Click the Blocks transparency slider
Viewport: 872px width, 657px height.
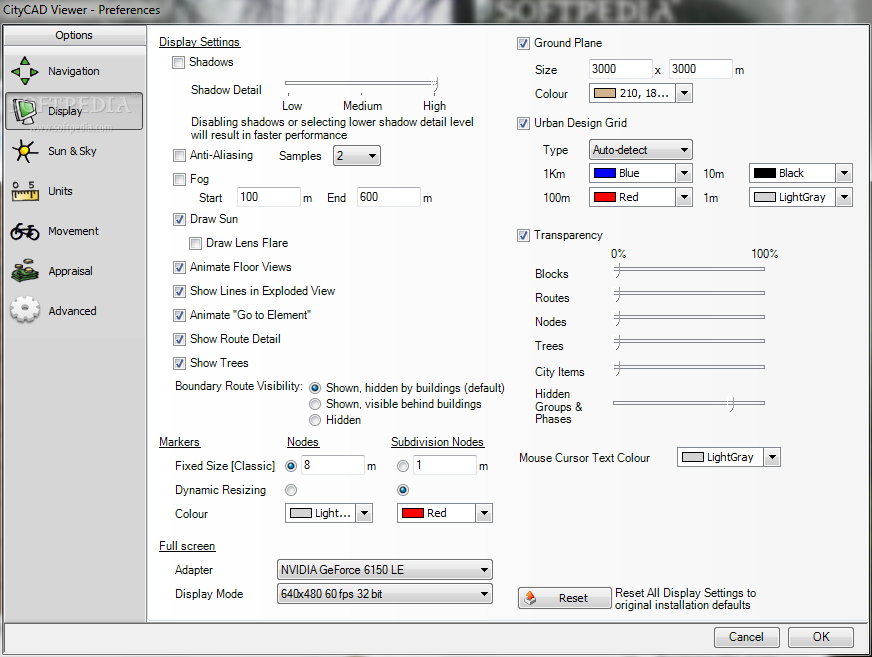coord(689,269)
